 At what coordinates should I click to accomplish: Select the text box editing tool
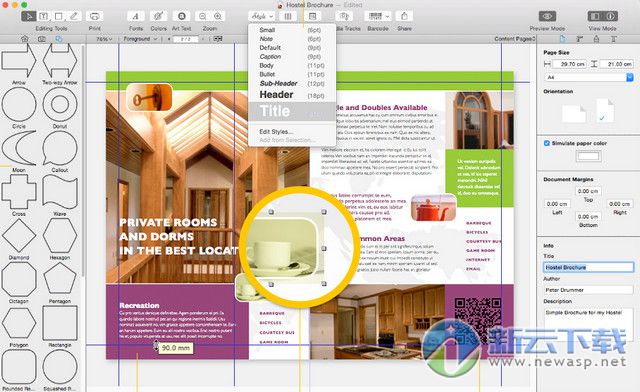[x=43, y=16]
